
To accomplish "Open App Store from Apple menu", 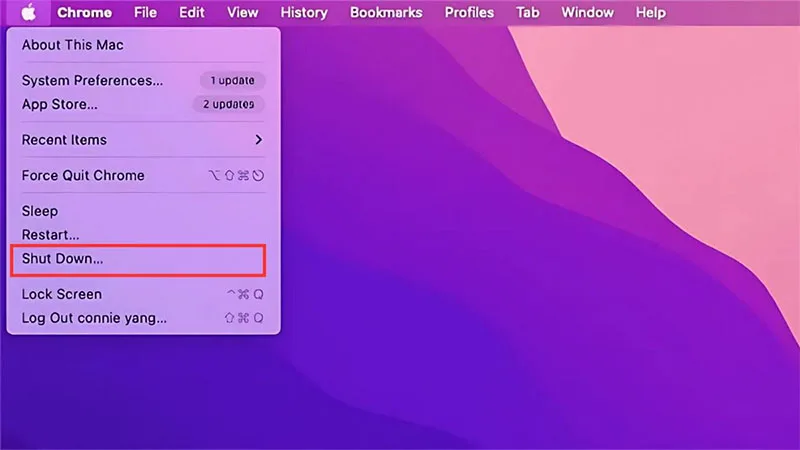I will point(143,104).
